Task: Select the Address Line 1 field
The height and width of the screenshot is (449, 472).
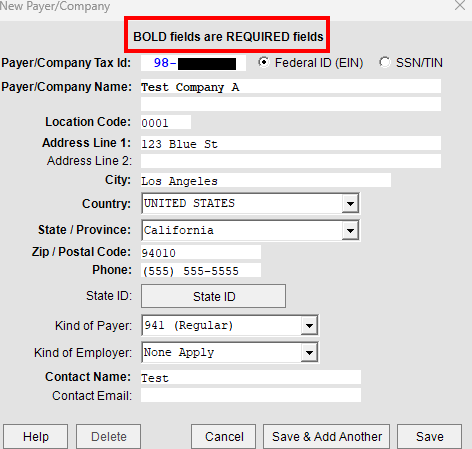Action: tap(291, 143)
